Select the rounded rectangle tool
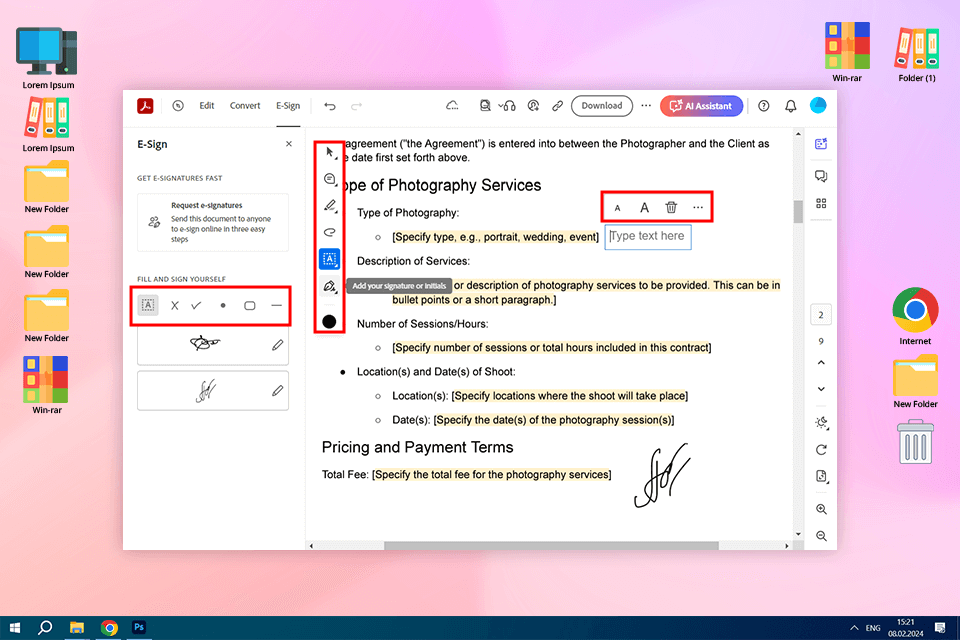This screenshot has width=960, height=640. [x=250, y=305]
